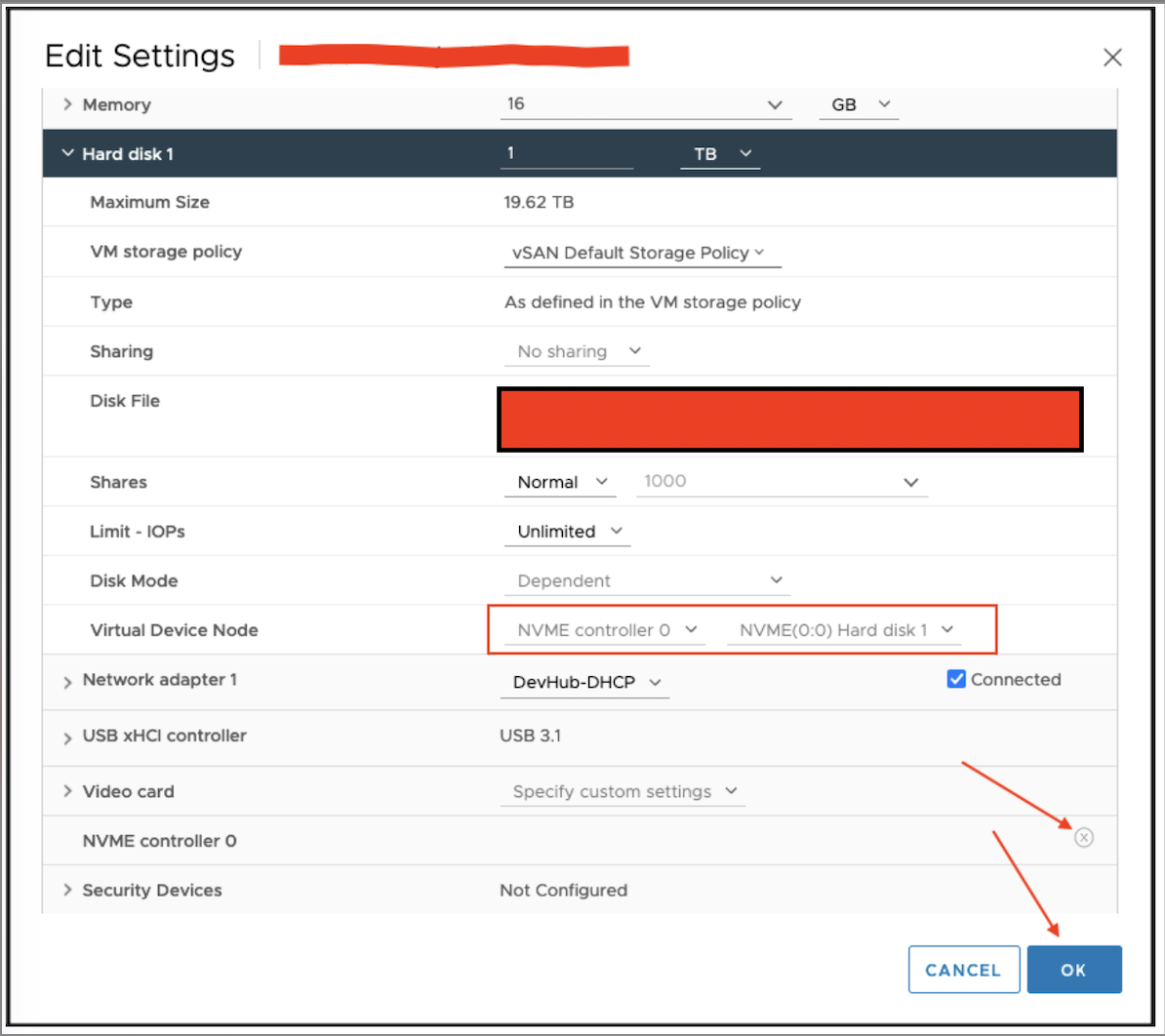Expand the Video card section
The image size is (1165, 1036).
[x=67, y=791]
